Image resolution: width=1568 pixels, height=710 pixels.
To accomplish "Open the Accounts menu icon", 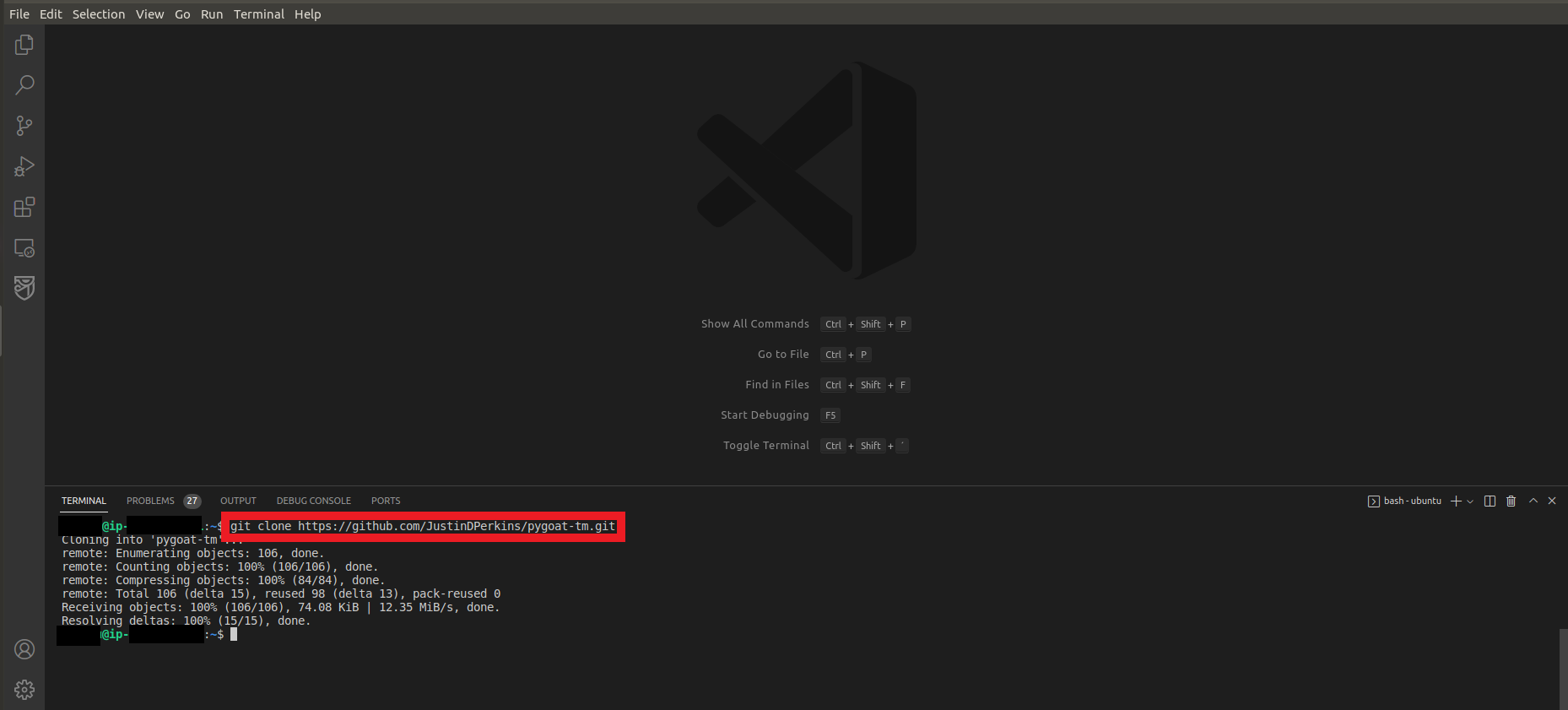I will click(24, 649).
